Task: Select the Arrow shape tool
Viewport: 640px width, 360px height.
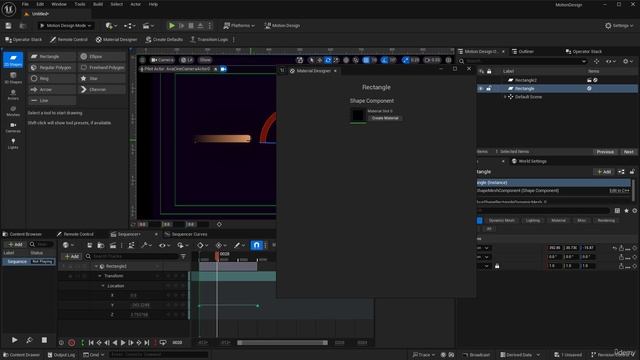Action: (52, 89)
